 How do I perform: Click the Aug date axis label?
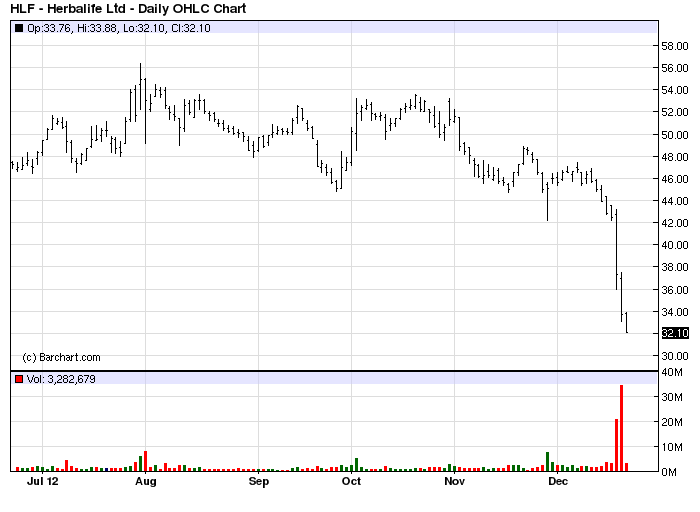pos(146,481)
